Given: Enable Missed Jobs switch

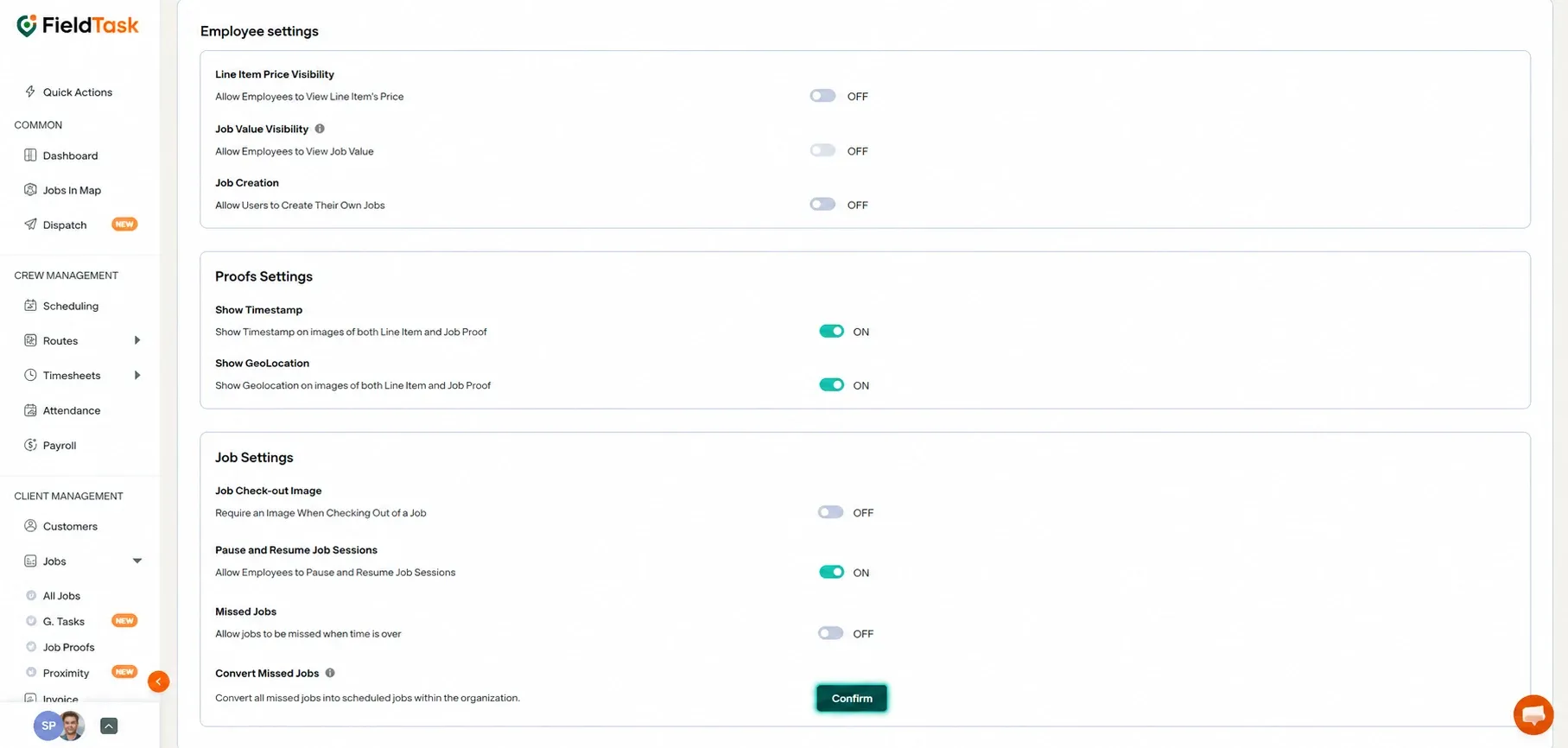Looking at the screenshot, I should coord(830,633).
